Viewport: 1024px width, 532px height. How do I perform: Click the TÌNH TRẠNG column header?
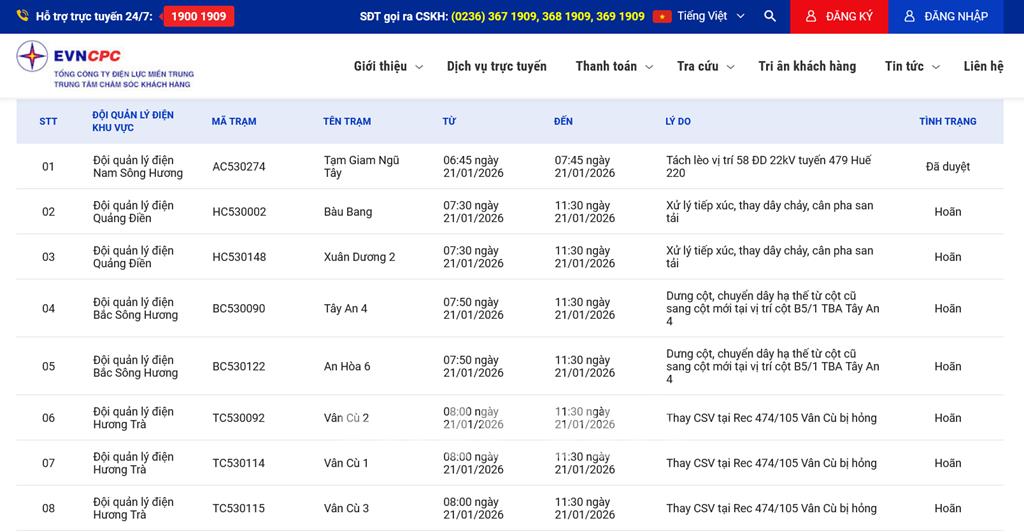(x=947, y=122)
